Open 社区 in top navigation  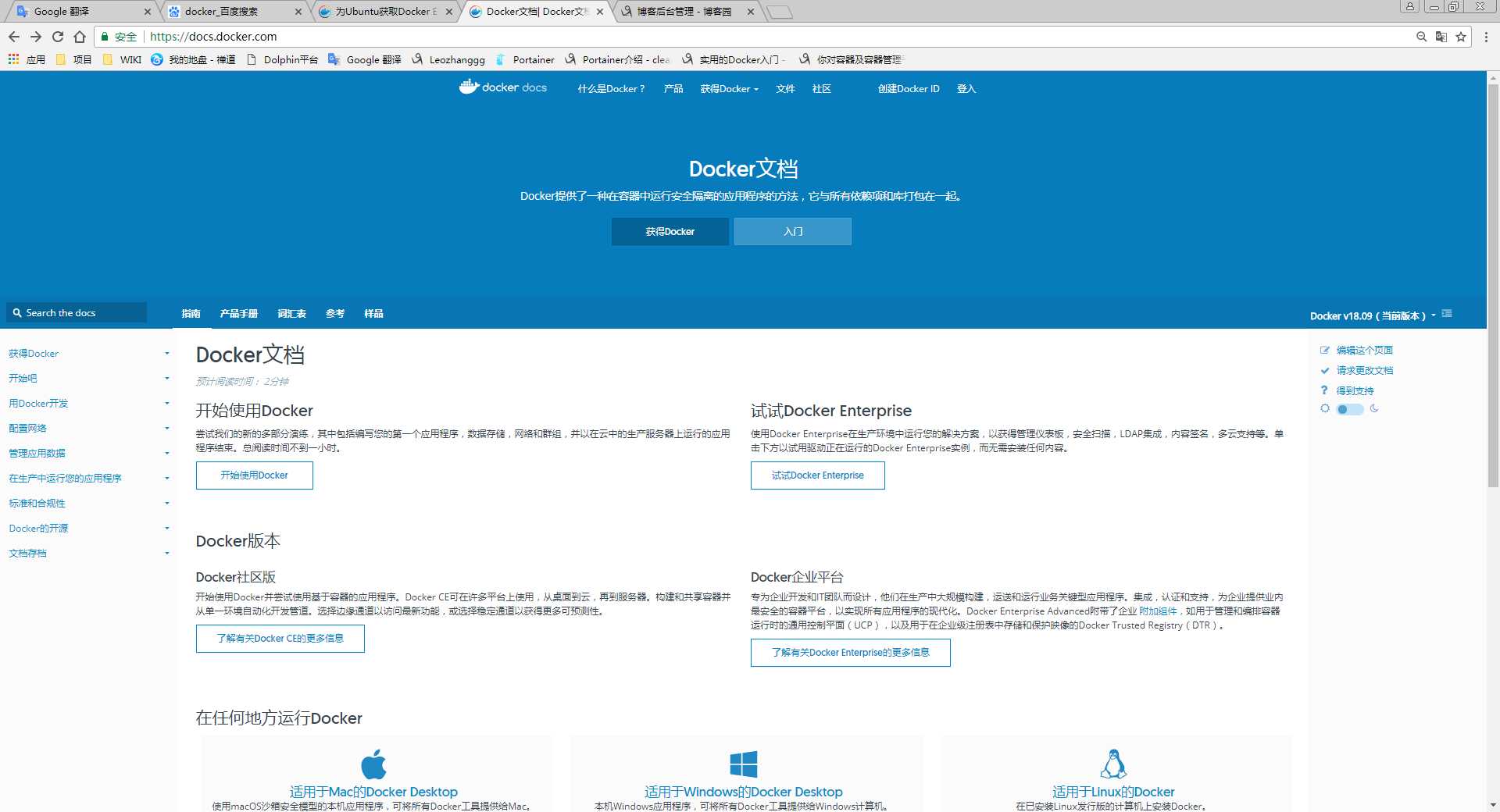point(821,89)
